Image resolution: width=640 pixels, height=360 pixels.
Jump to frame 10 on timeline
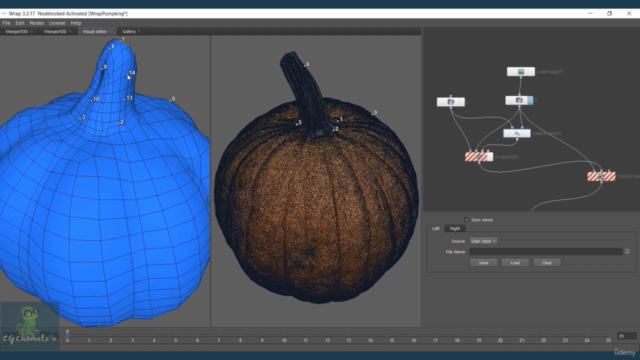click(x=284, y=340)
